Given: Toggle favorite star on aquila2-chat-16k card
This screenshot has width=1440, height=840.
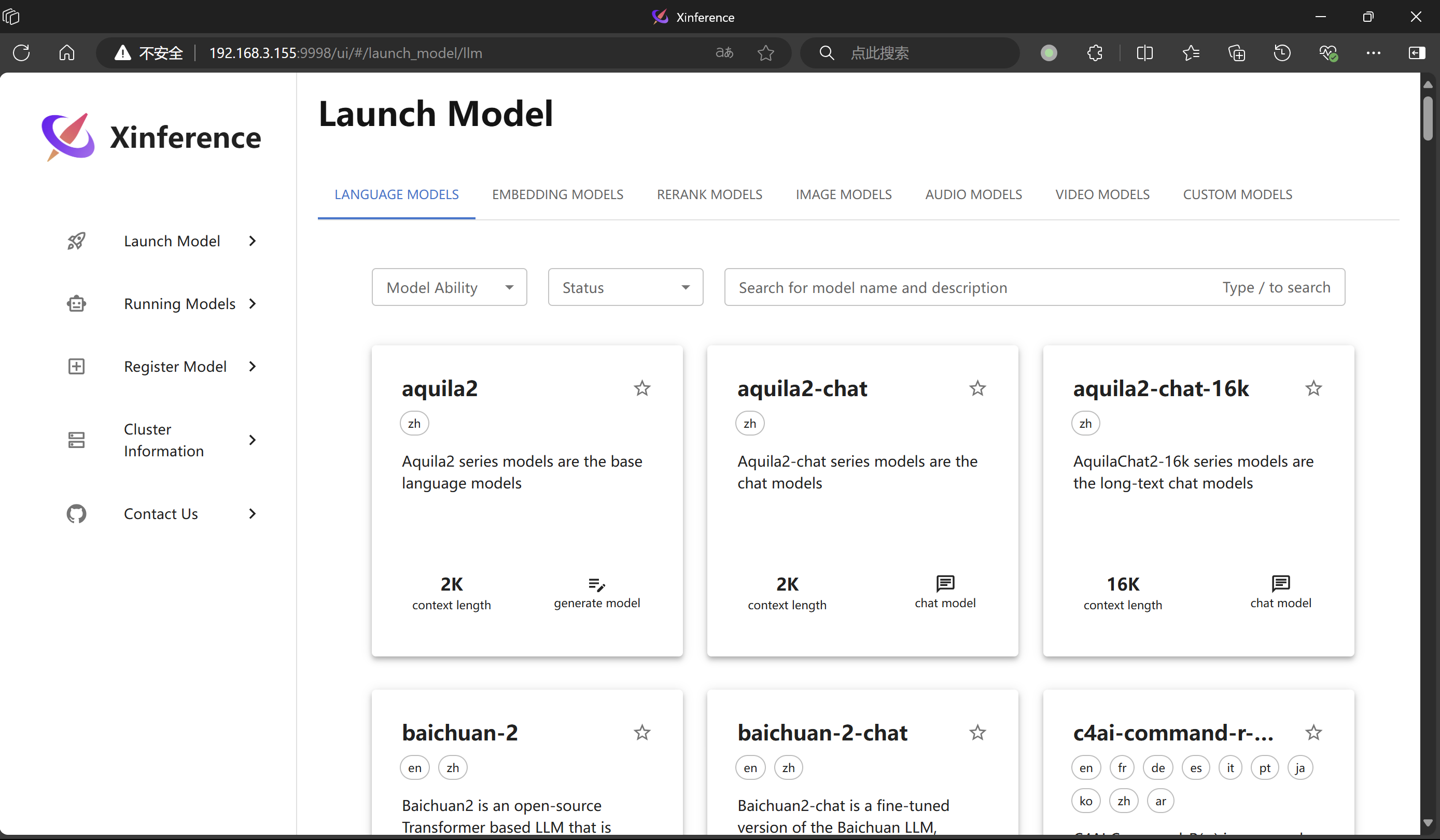Looking at the screenshot, I should pos(1313,388).
